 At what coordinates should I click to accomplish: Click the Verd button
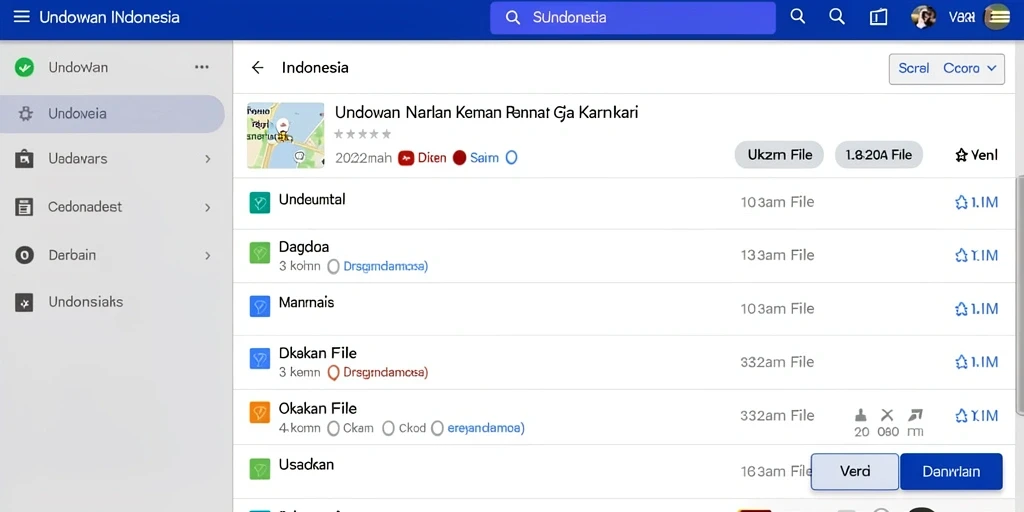tap(855, 472)
